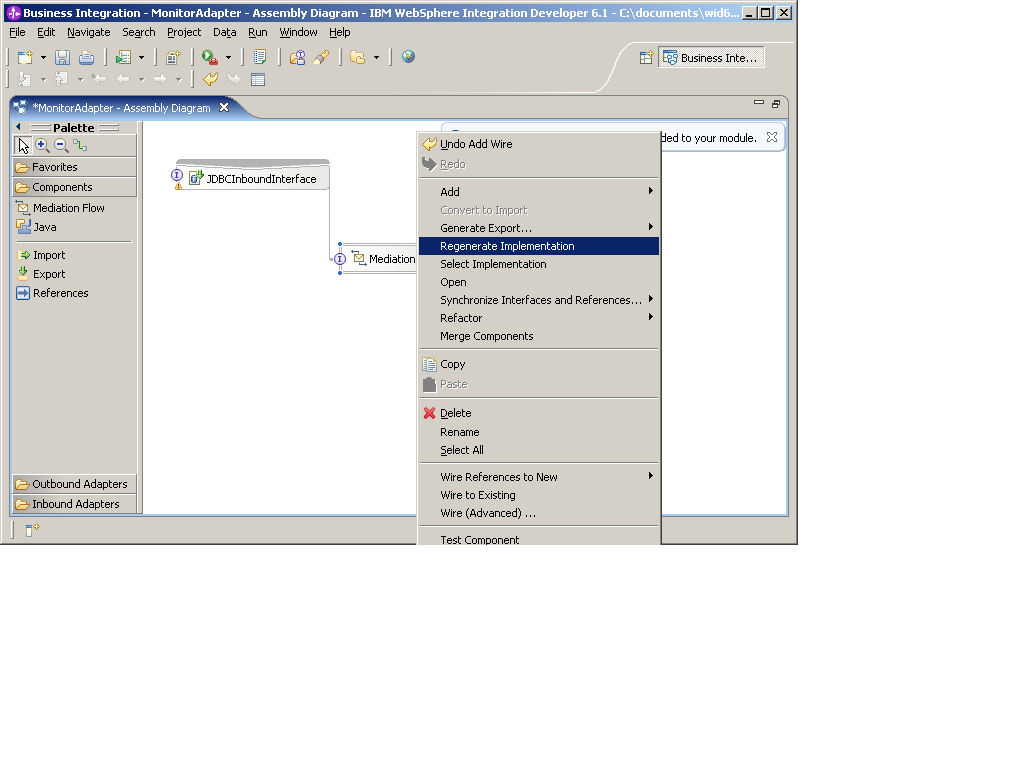Image resolution: width=1024 pixels, height=768 pixels.
Task: Pick Export from the palette
Action: [x=41, y=274]
